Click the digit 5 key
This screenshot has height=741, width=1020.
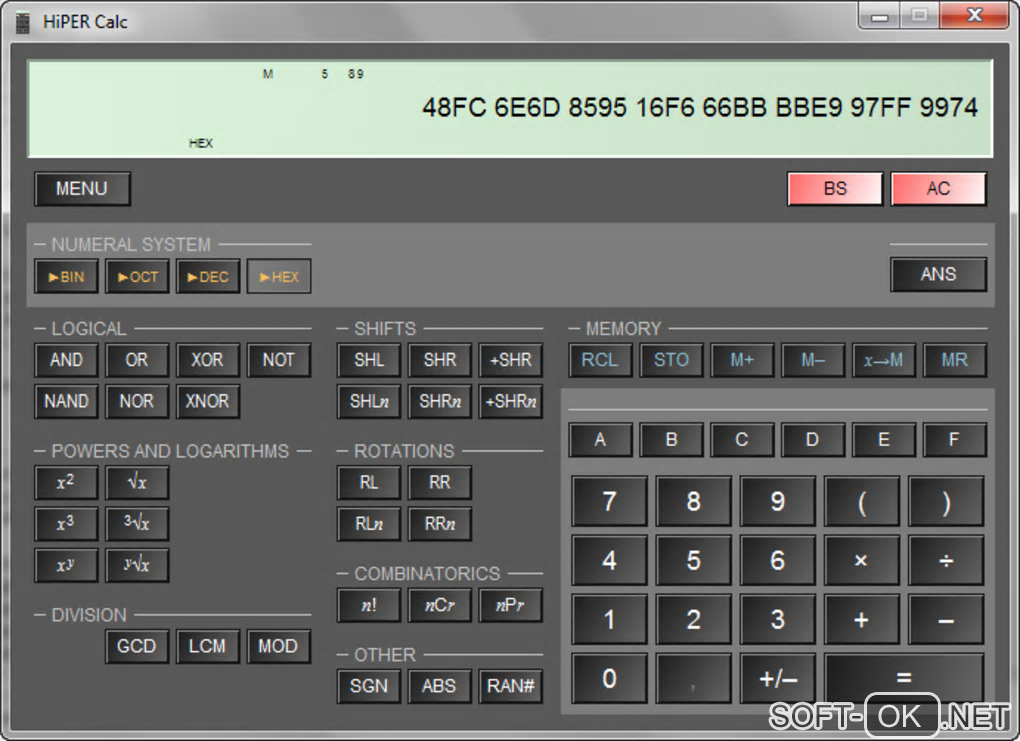(x=693, y=560)
